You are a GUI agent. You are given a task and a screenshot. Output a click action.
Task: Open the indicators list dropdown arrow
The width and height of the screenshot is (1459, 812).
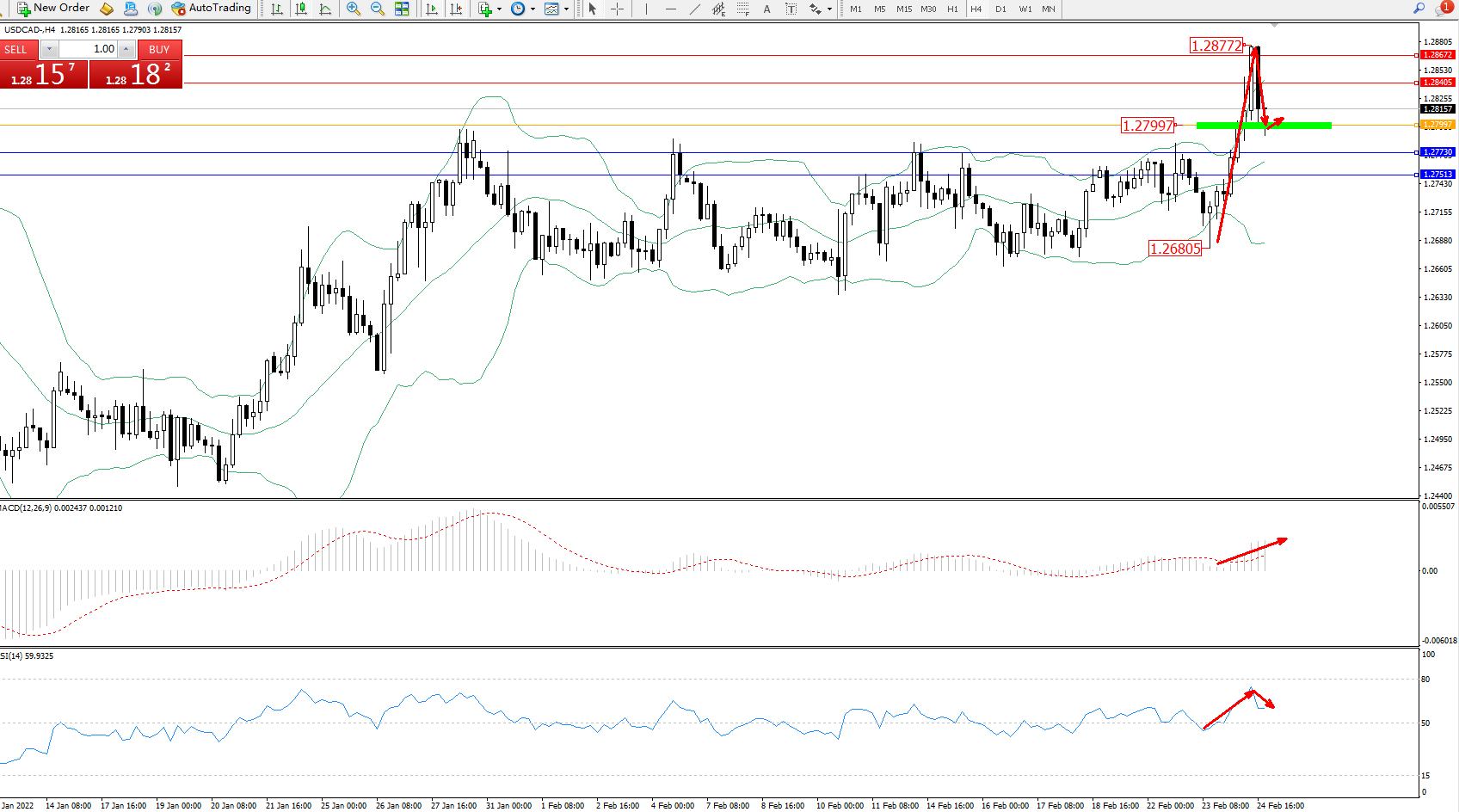500,9
